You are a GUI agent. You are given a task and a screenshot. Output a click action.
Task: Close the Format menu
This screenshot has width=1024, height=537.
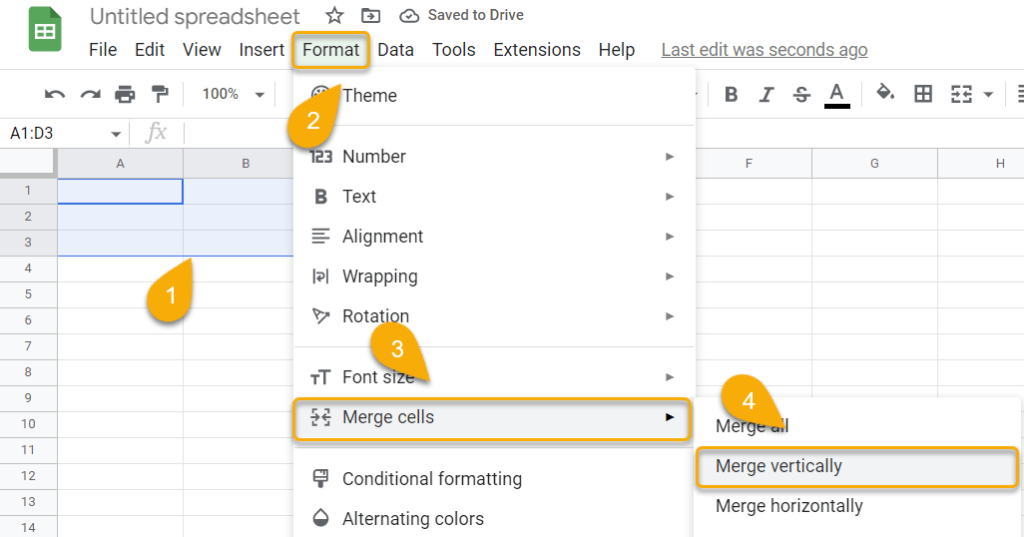(331, 50)
